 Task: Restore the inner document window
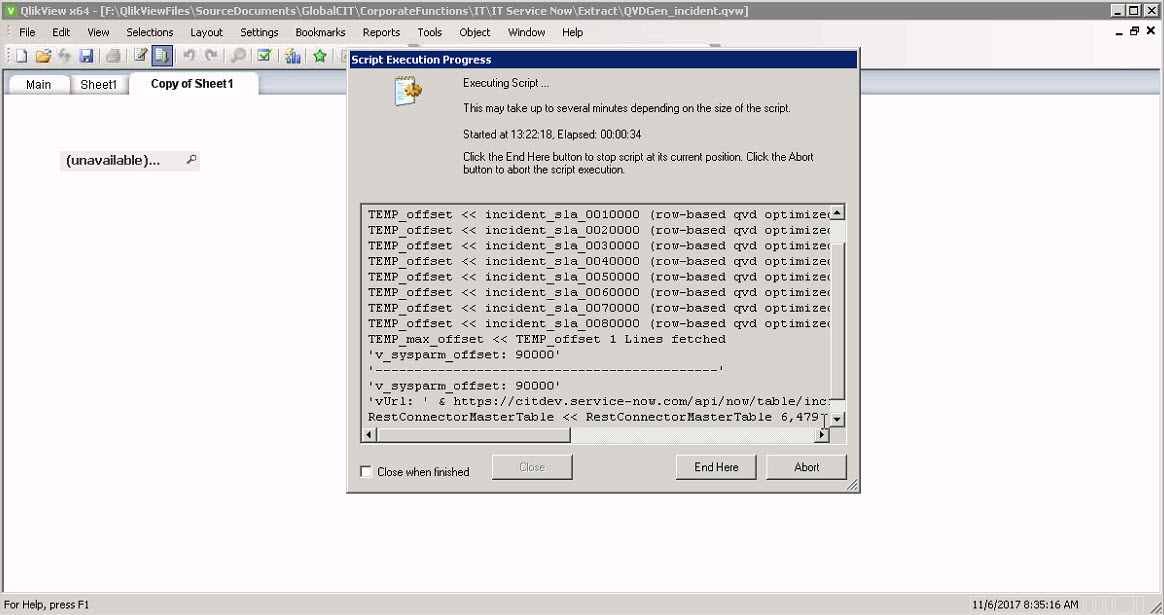pos(1134,31)
